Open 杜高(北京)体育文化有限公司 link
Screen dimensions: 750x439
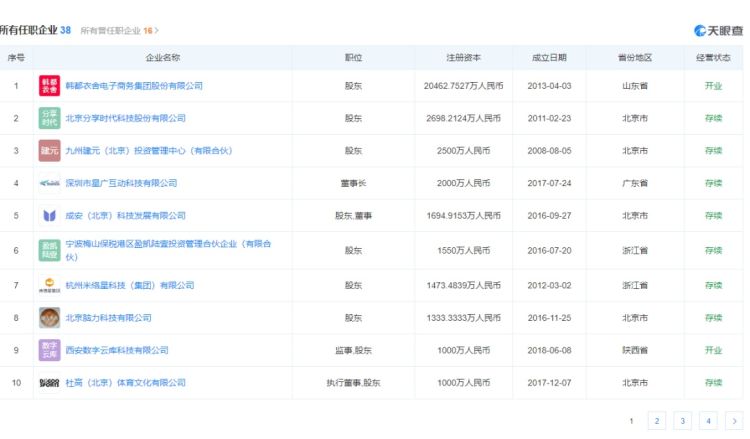pos(125,383)
